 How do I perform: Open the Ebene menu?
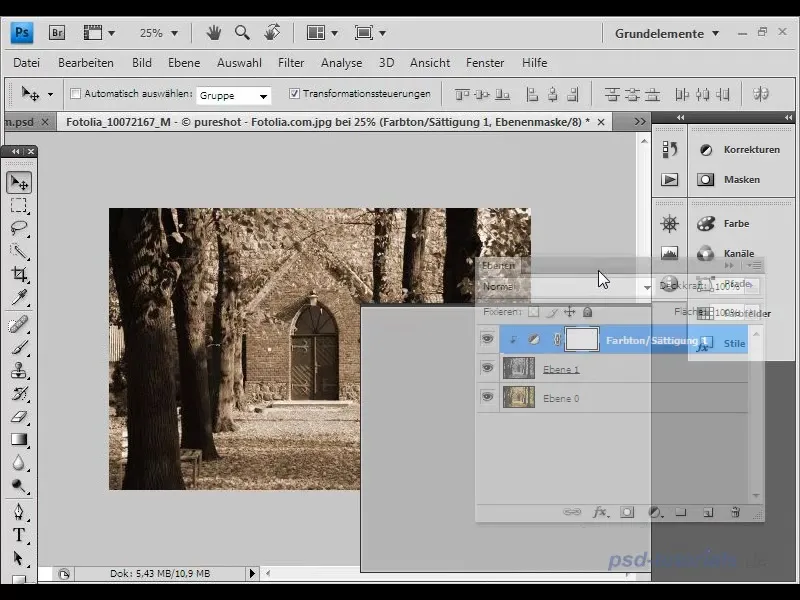click(x=184, y=63)
